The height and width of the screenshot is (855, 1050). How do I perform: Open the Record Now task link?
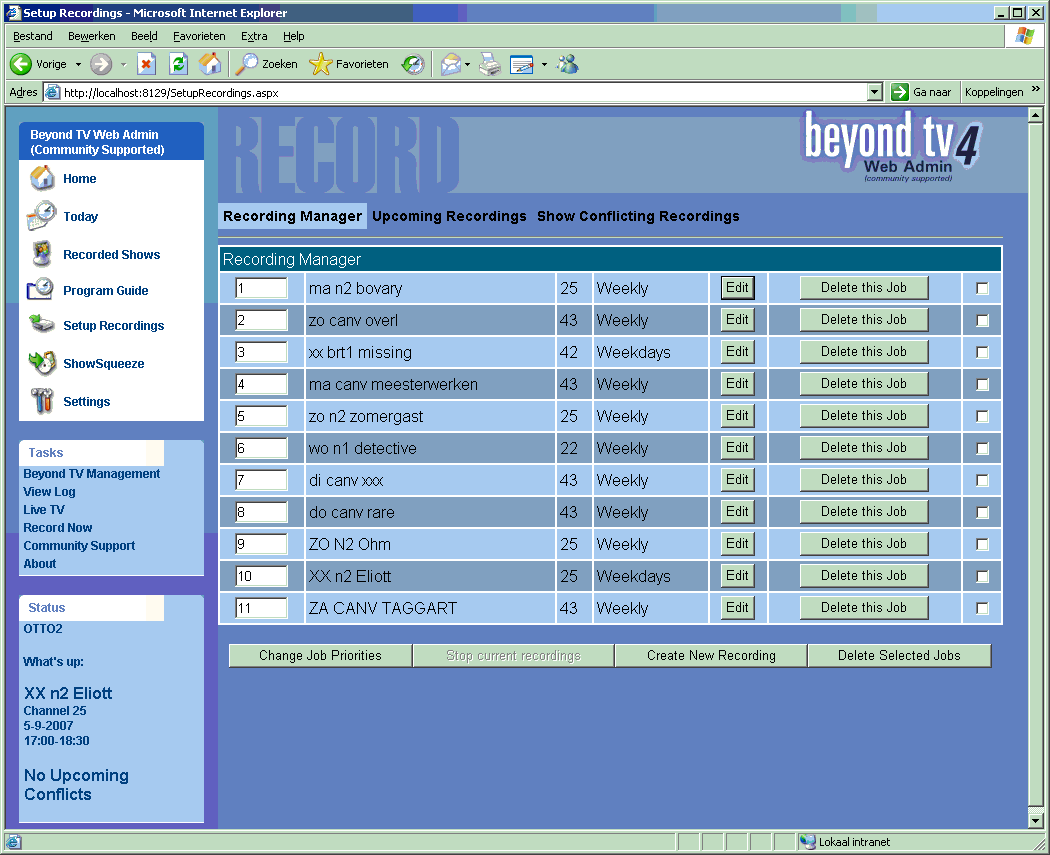(58, 528)
